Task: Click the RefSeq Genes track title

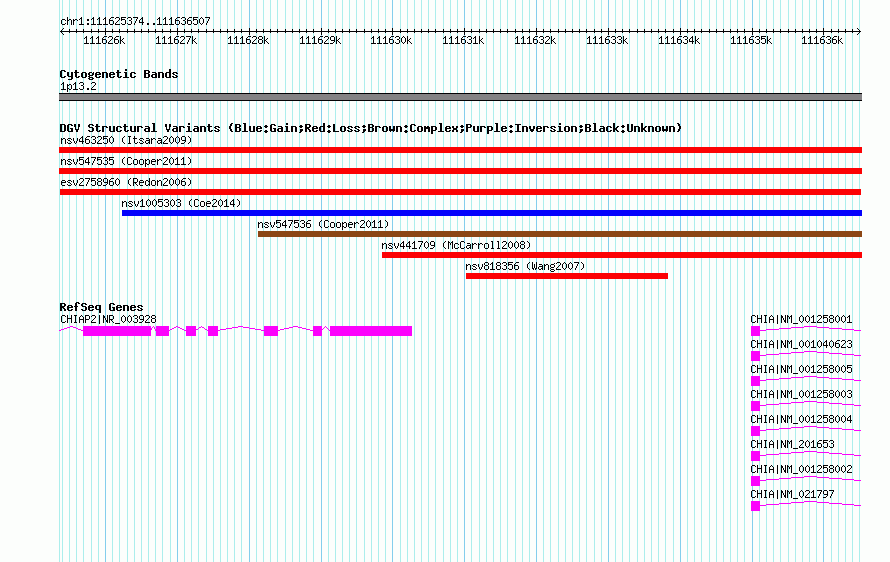Action: pos(101,307)
